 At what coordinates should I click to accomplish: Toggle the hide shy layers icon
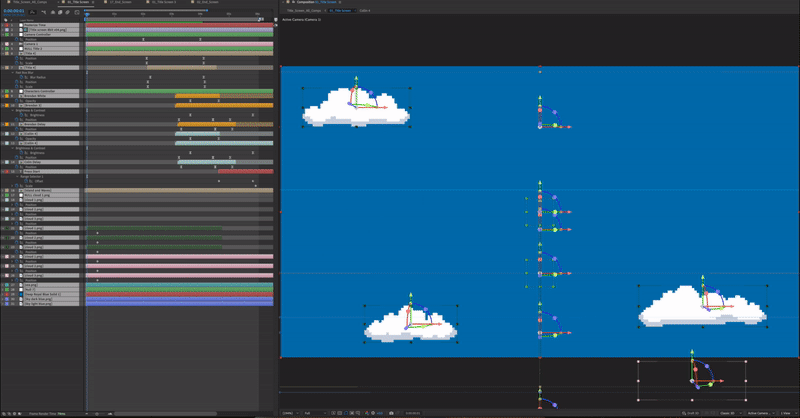click(x=53, y=12)
